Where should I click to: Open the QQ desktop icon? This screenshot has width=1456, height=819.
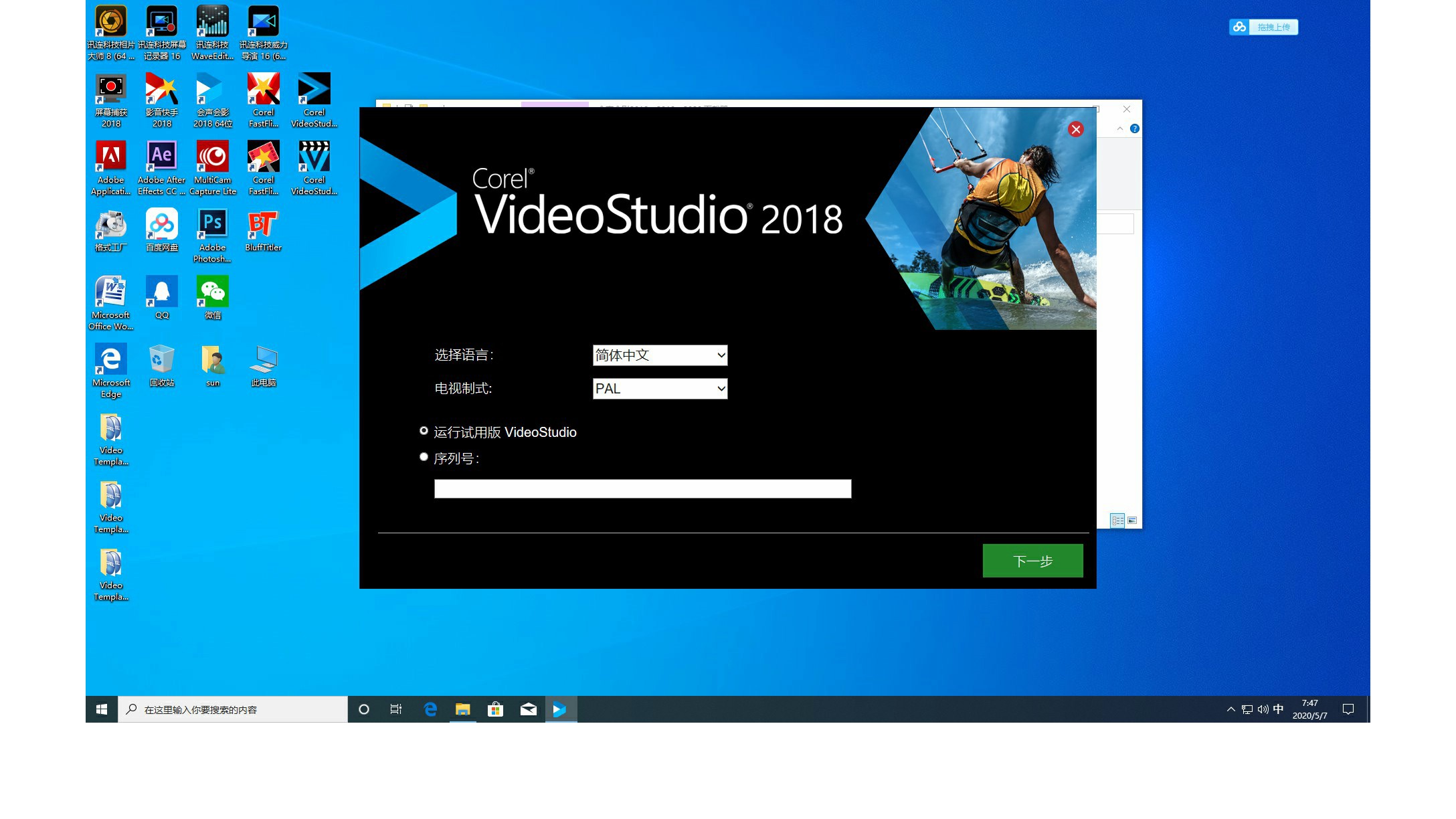[162, 298]
